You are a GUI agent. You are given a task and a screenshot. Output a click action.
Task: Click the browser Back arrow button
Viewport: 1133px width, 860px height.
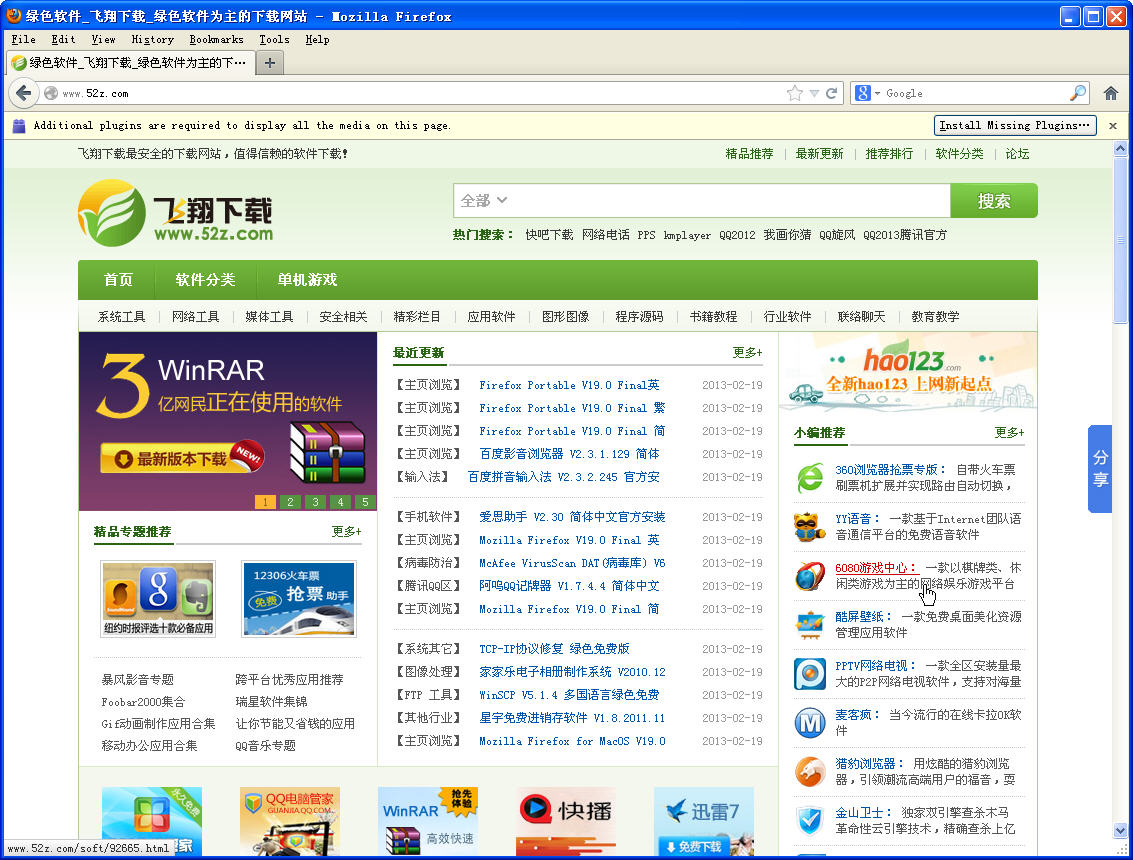pyautogui.click(x=24, y=93)
